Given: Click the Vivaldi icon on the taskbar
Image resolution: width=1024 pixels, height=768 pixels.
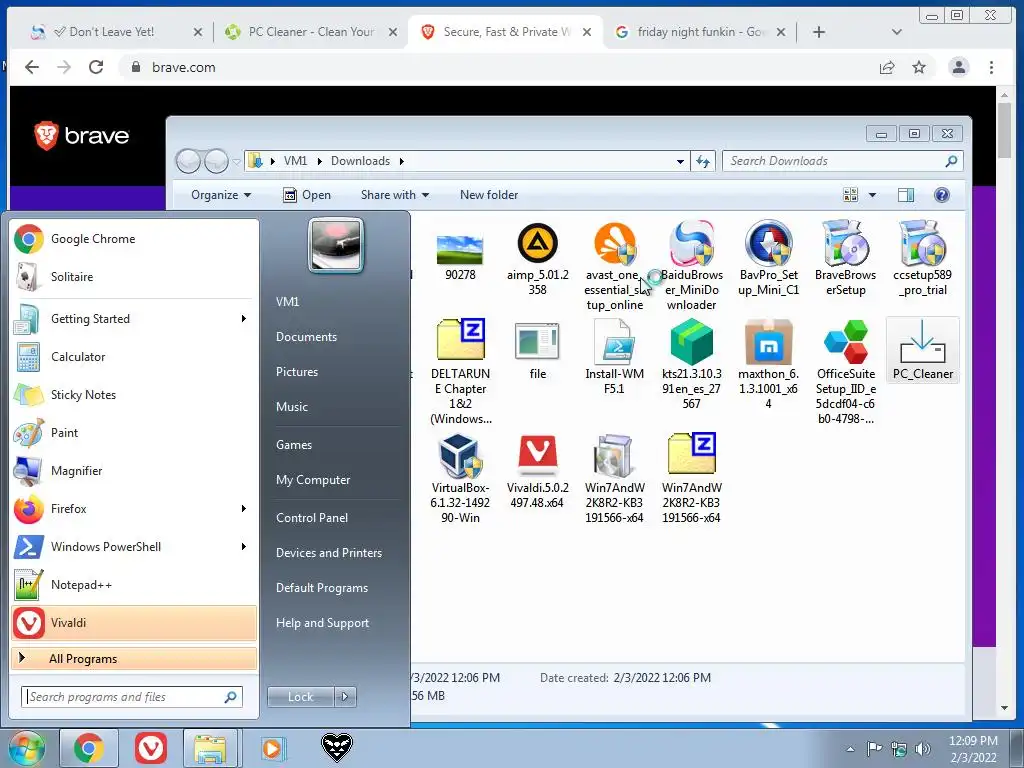Looking at the screenshot, I should pos(151,748).
